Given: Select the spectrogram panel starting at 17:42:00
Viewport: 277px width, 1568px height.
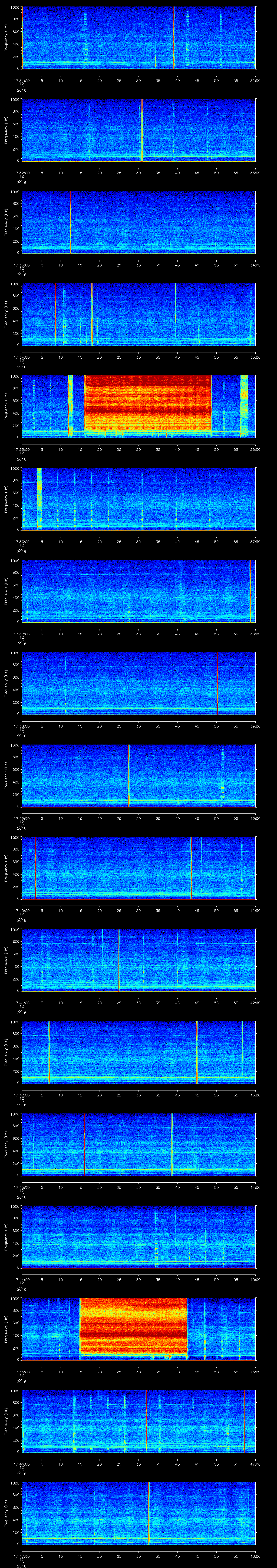Looking at the screenshot, I should 138,1052.
